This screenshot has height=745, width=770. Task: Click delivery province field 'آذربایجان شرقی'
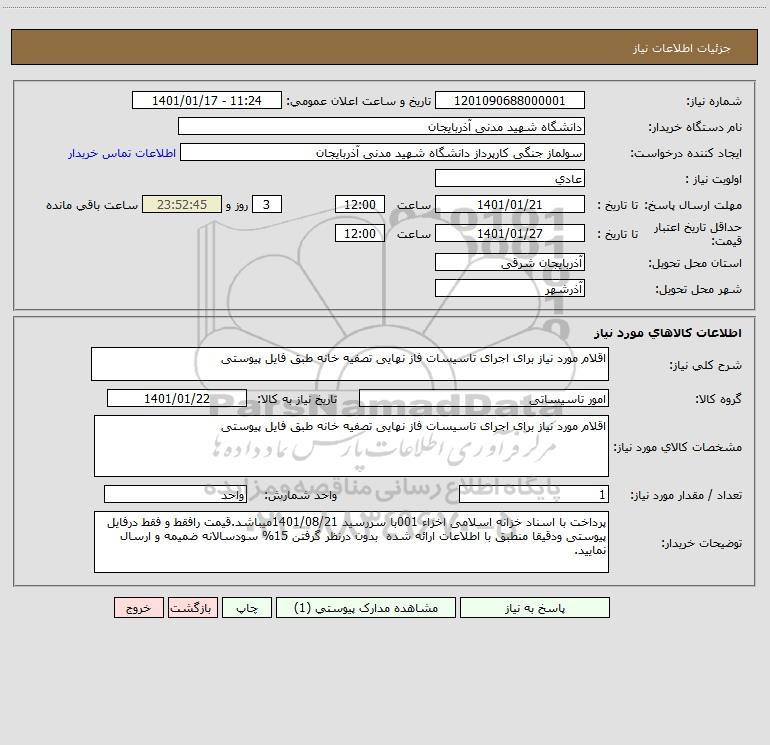click(510, 262)
